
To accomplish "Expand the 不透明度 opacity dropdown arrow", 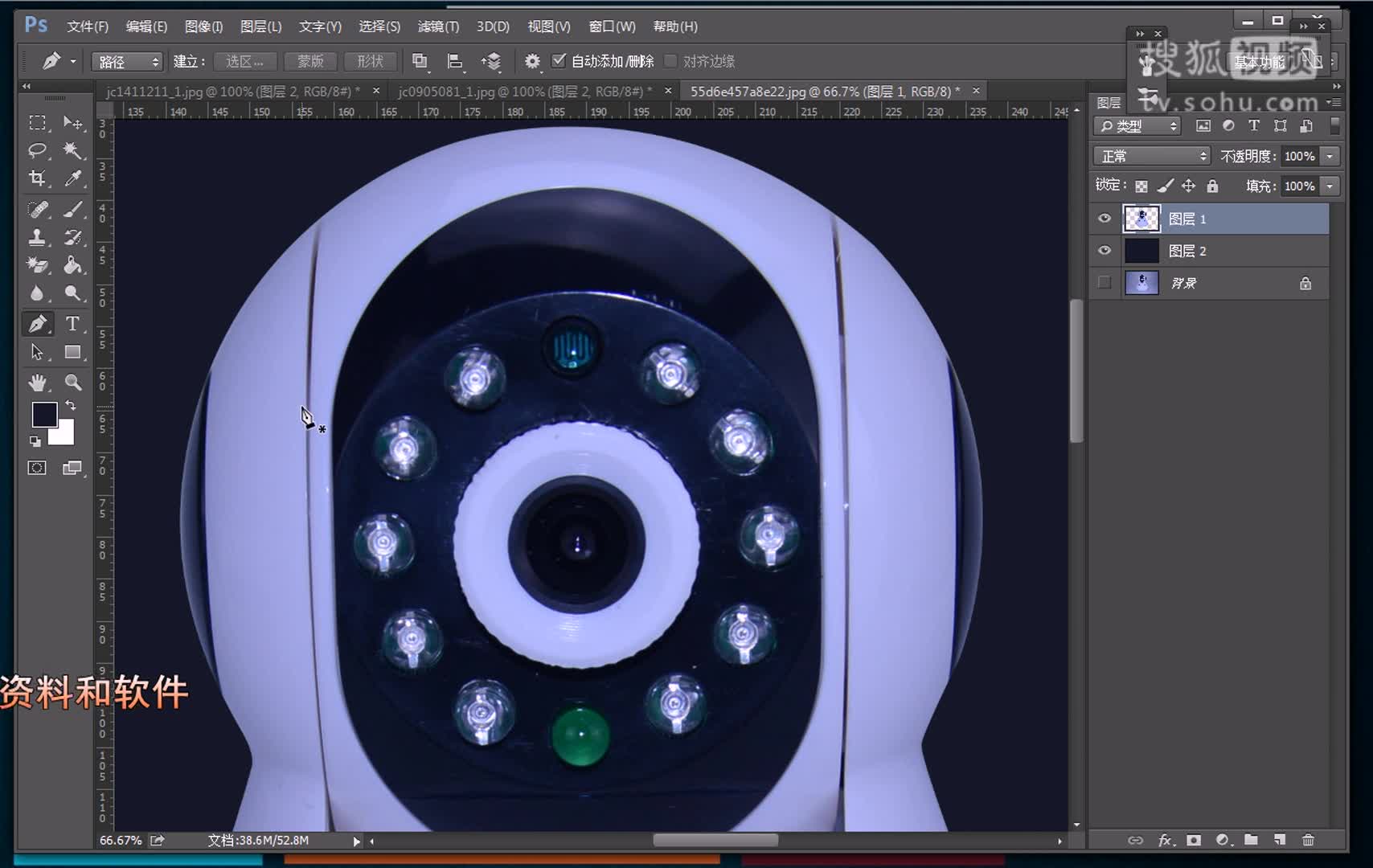I will 1330,156.
